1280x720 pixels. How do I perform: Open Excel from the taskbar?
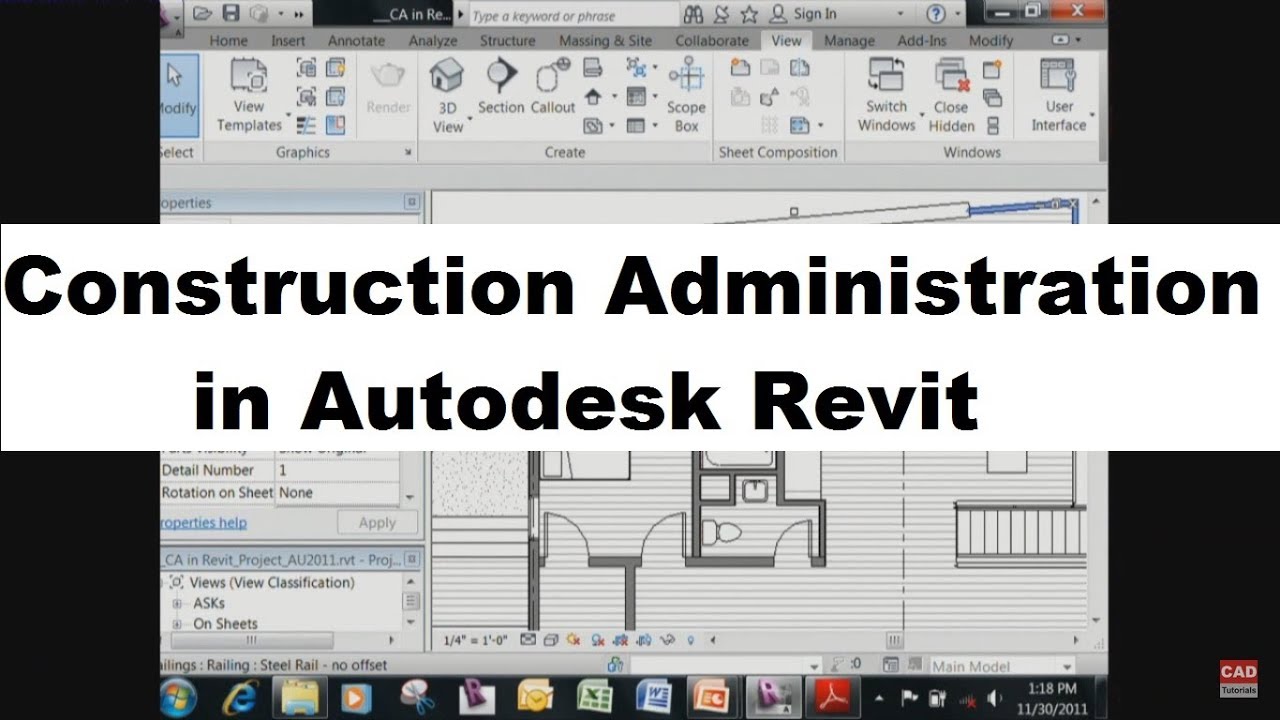coord(594,696)
